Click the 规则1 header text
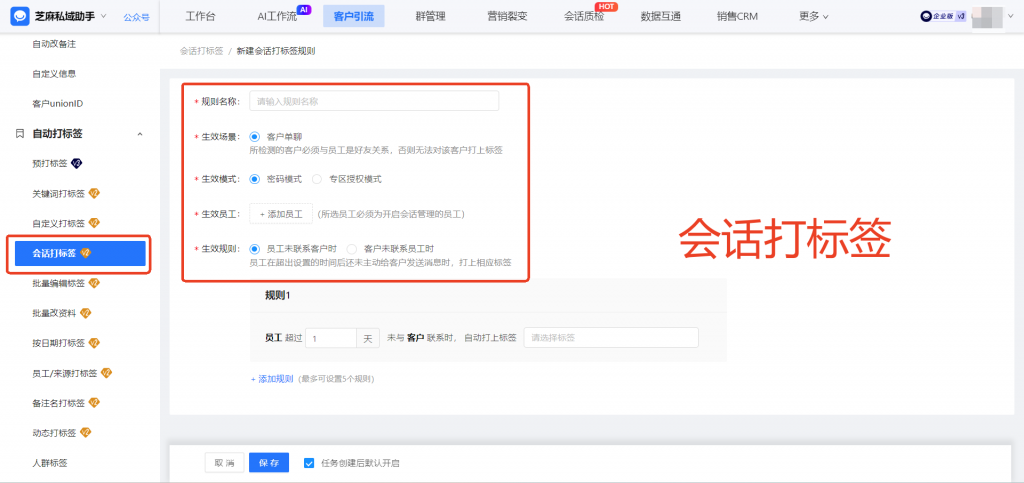 (x=278, y=296)
